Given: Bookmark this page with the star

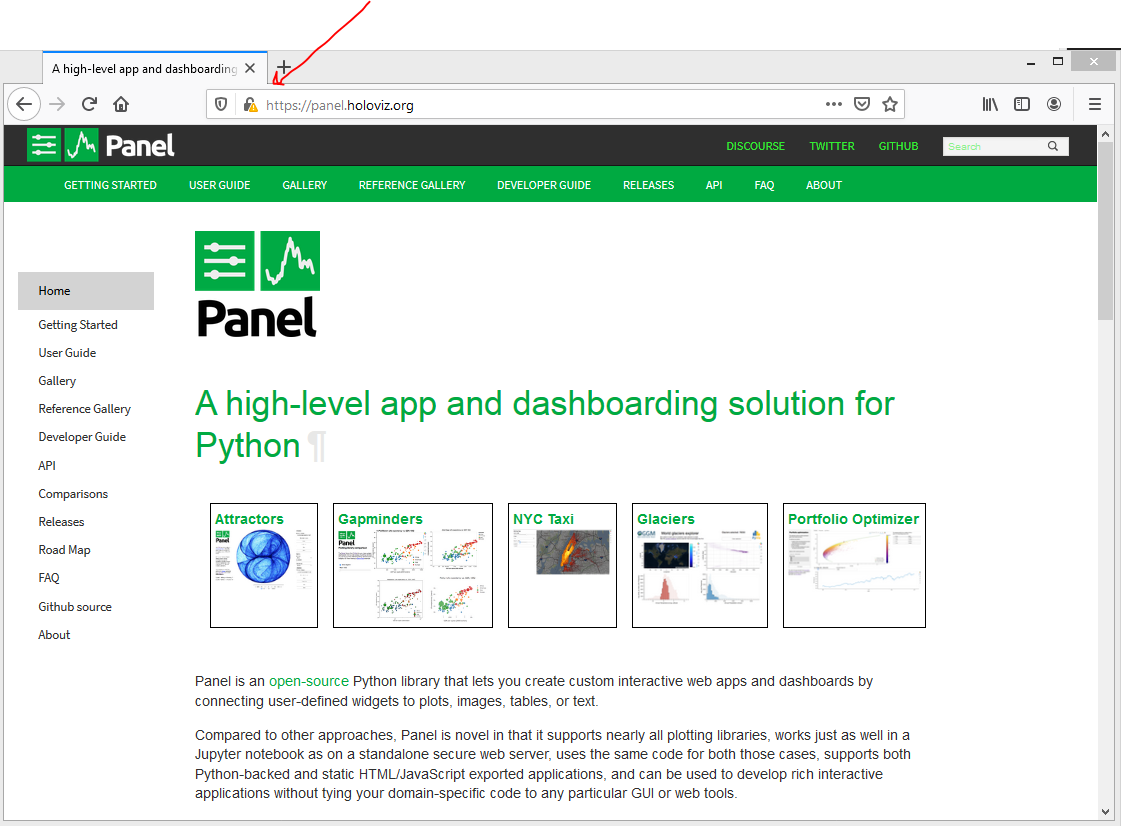Looking at the screenshot, I should 890,104.
